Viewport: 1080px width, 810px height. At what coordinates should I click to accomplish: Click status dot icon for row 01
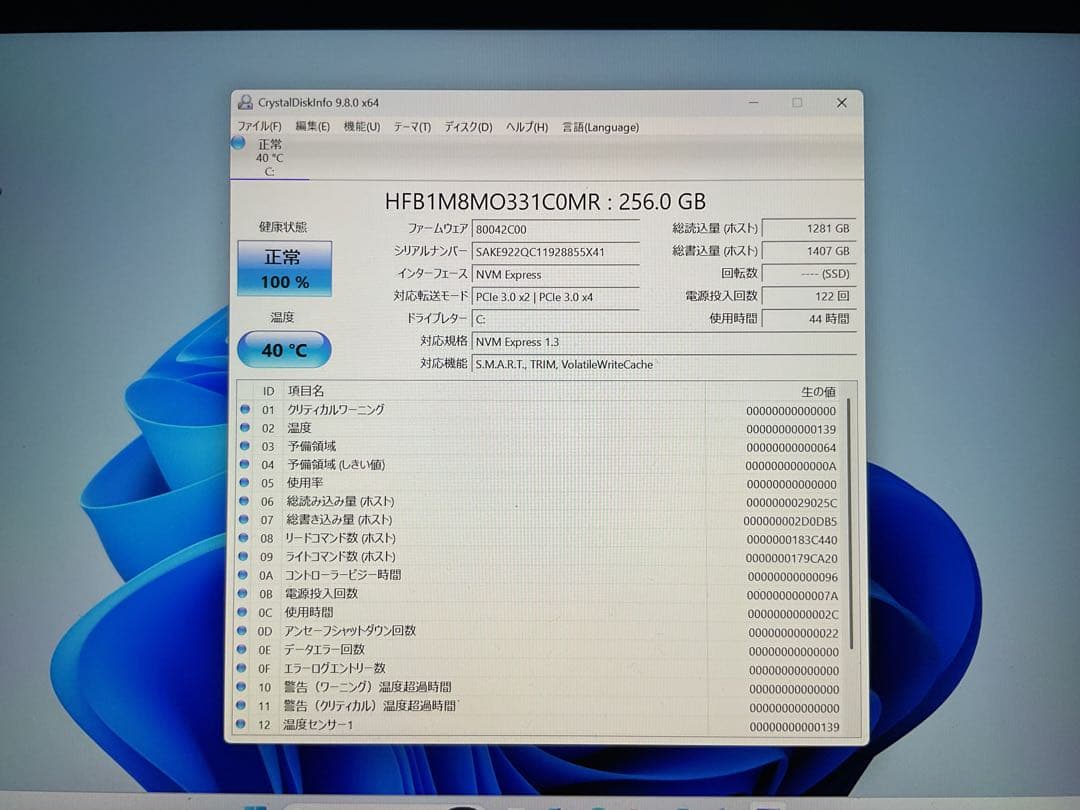click(x=245, y=409)
